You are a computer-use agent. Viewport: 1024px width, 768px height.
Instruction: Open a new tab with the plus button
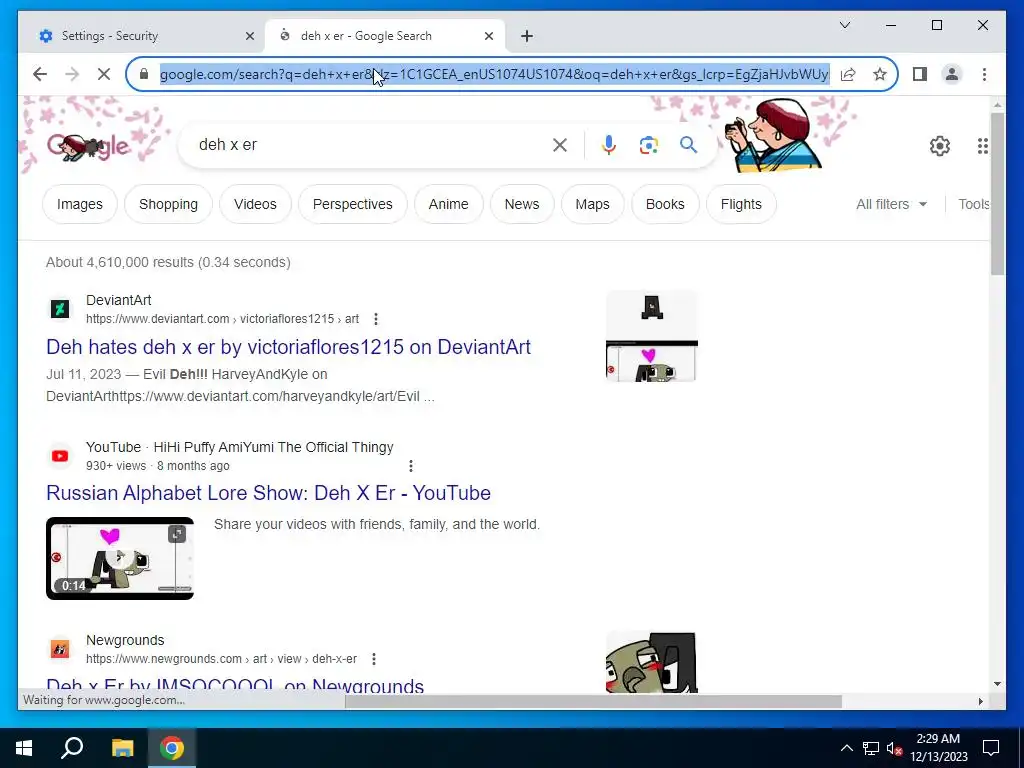coord(527,36)
